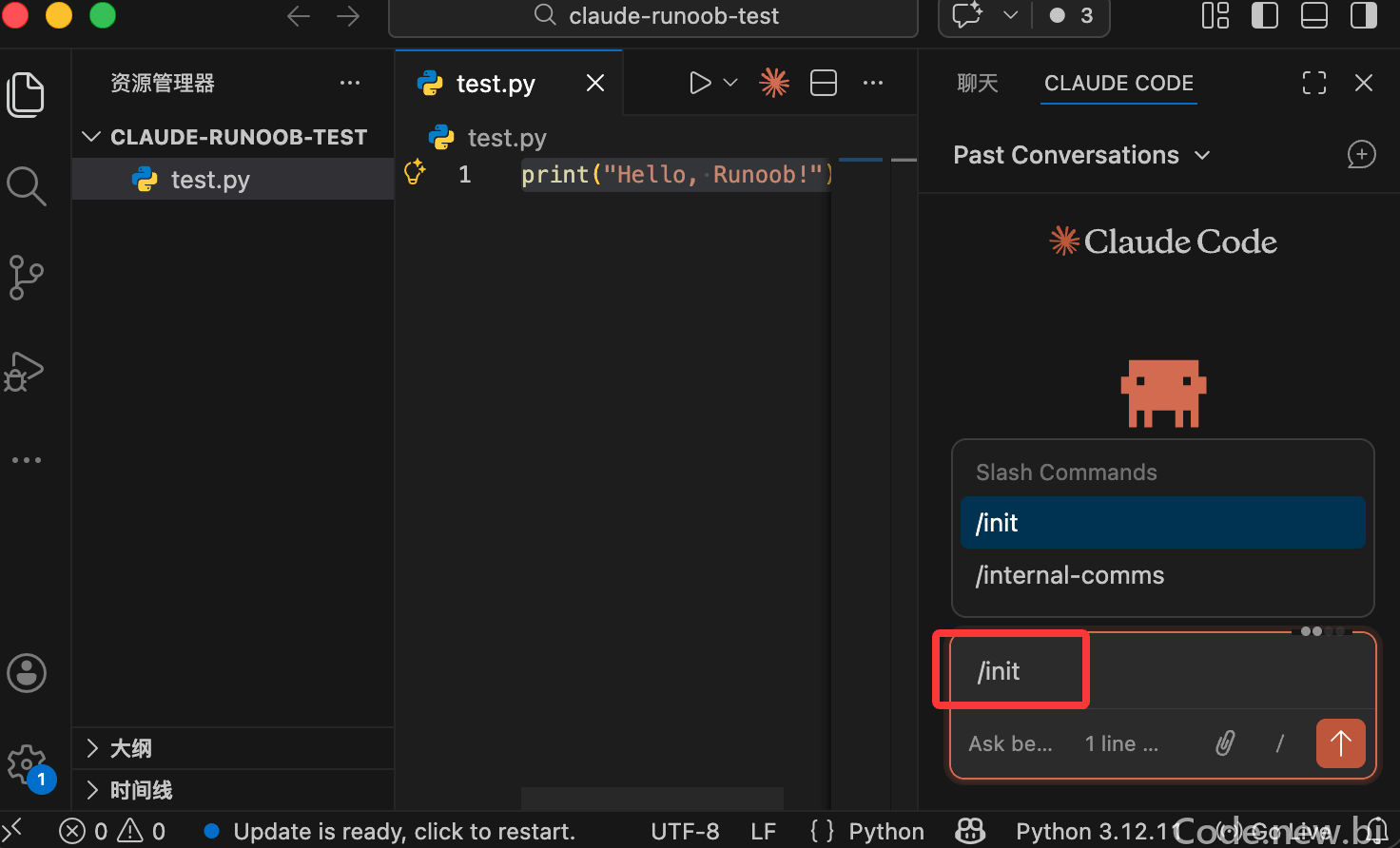Switch to the 聊天 chat tab
Viewport: 1400px width, 848px height.
978,84
